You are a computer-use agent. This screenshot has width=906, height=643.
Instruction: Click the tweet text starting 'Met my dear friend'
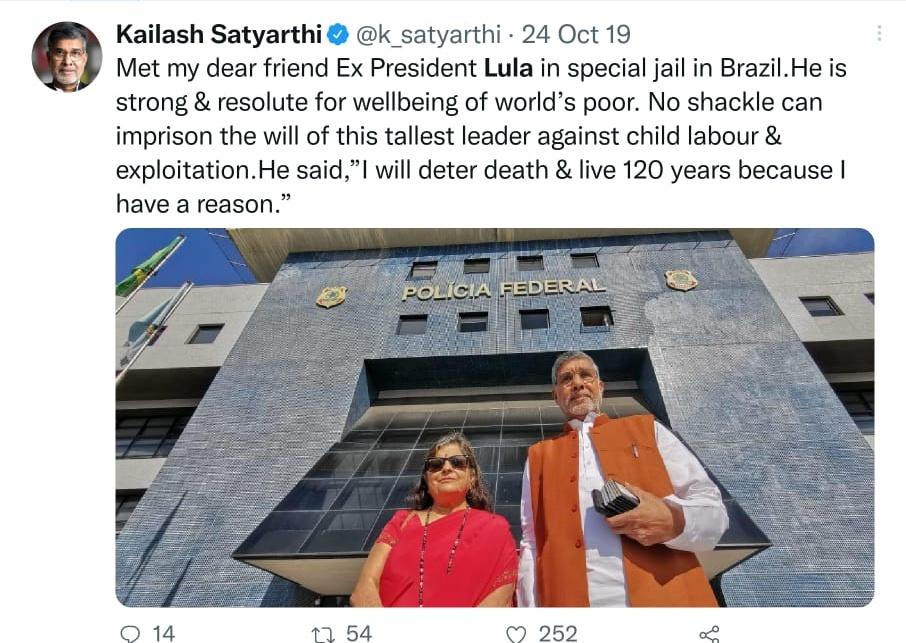(x=481, y=136)
